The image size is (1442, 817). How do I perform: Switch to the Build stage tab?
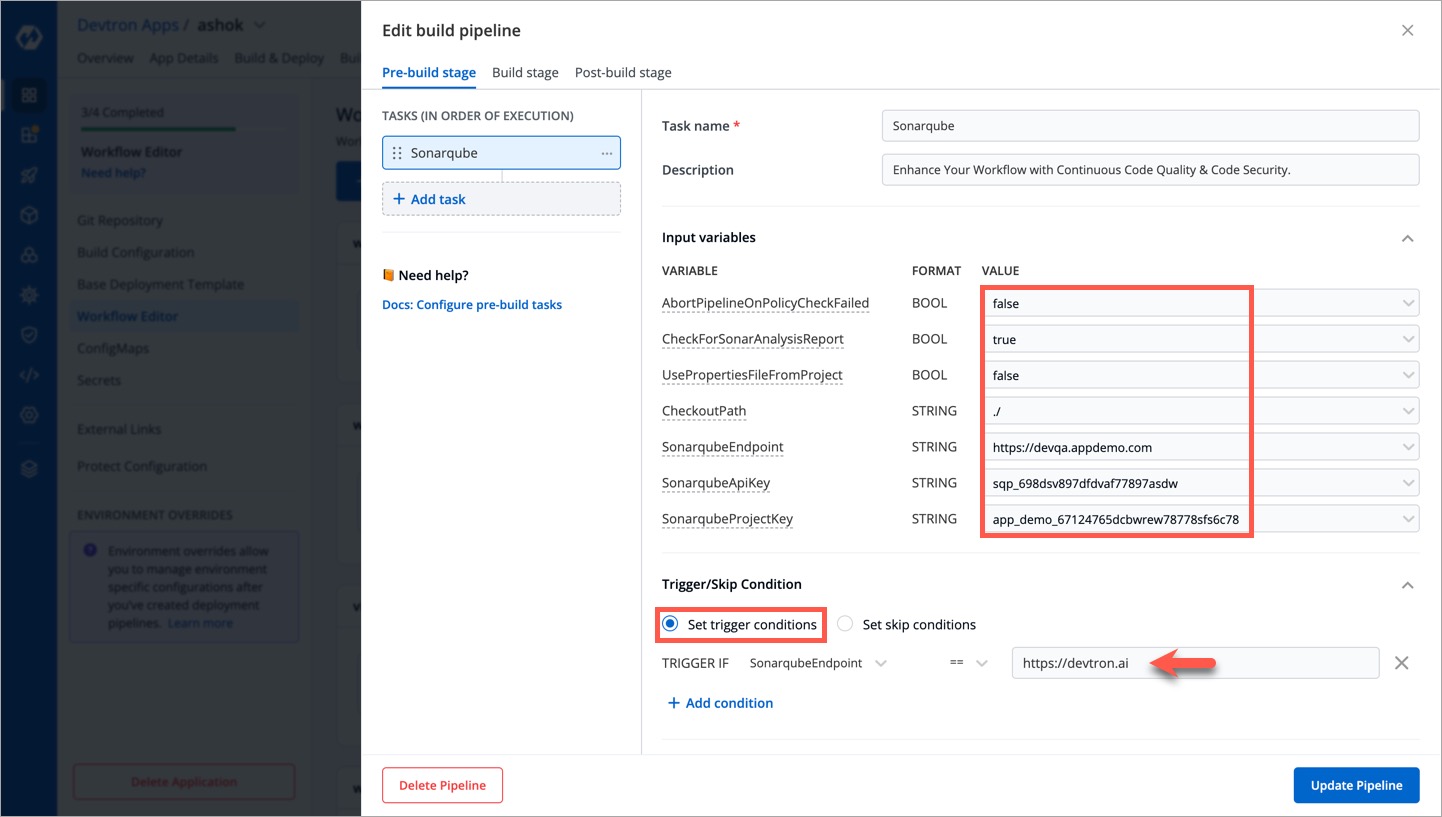[525, 72]
